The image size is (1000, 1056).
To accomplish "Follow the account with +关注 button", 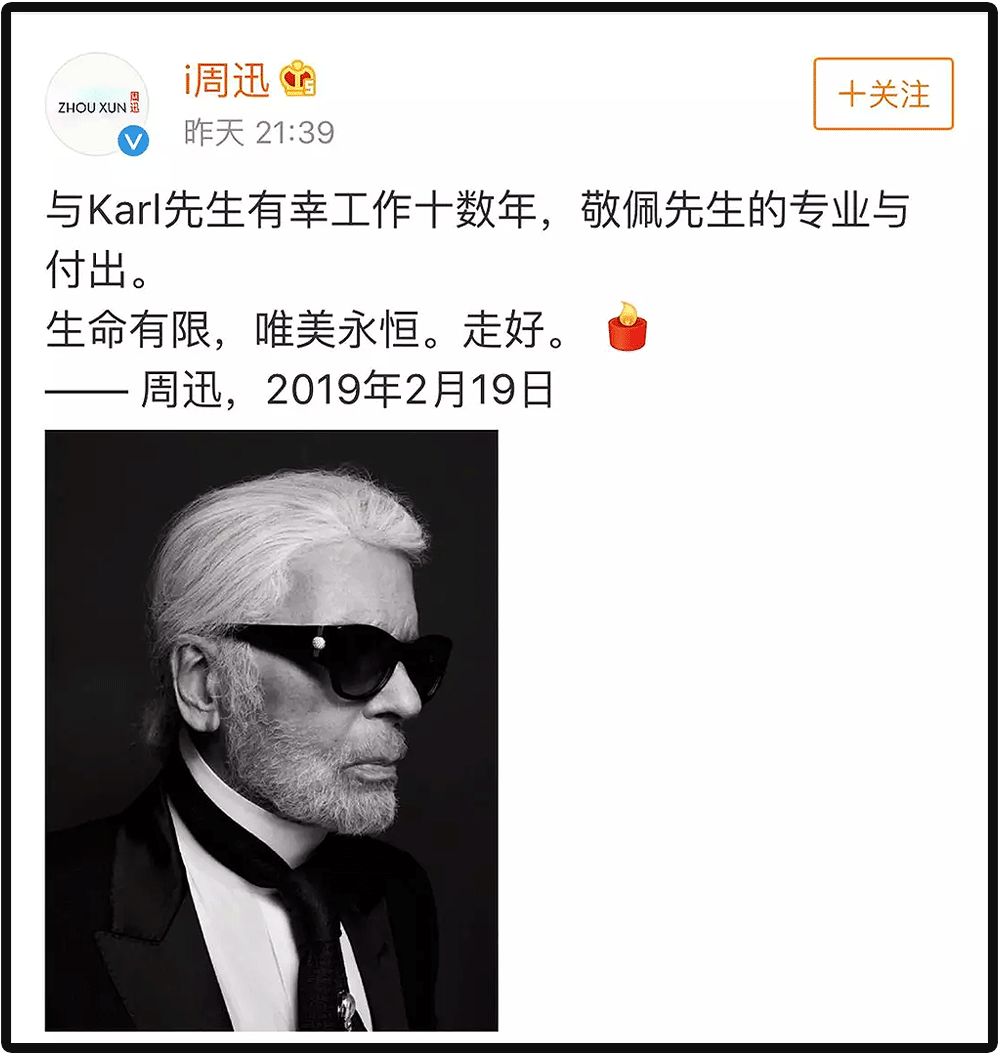I will 884,94.
